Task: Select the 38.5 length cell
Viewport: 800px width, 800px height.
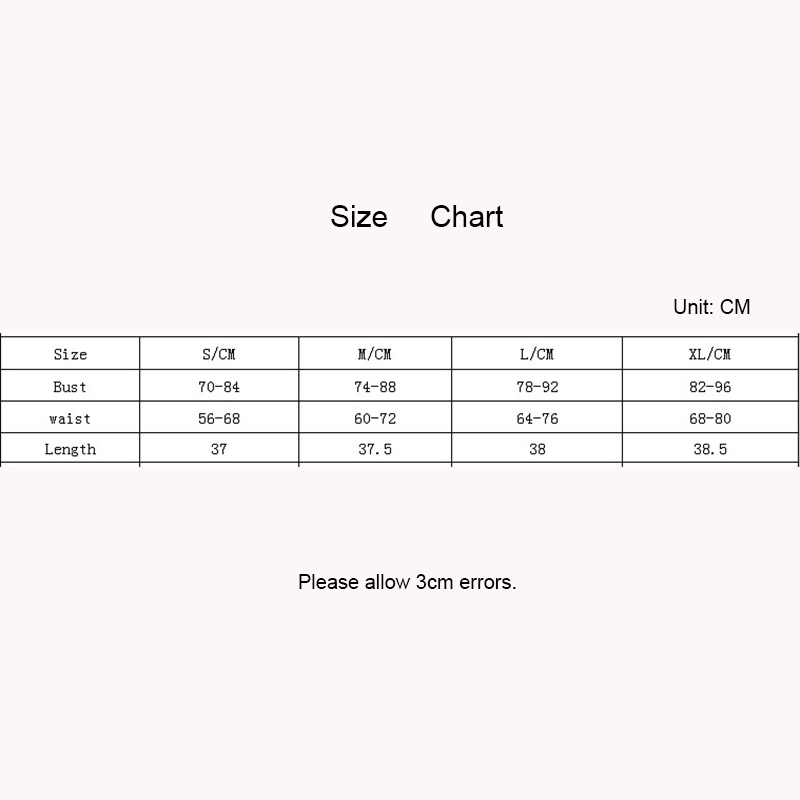Action: click(x=710, y=450)
